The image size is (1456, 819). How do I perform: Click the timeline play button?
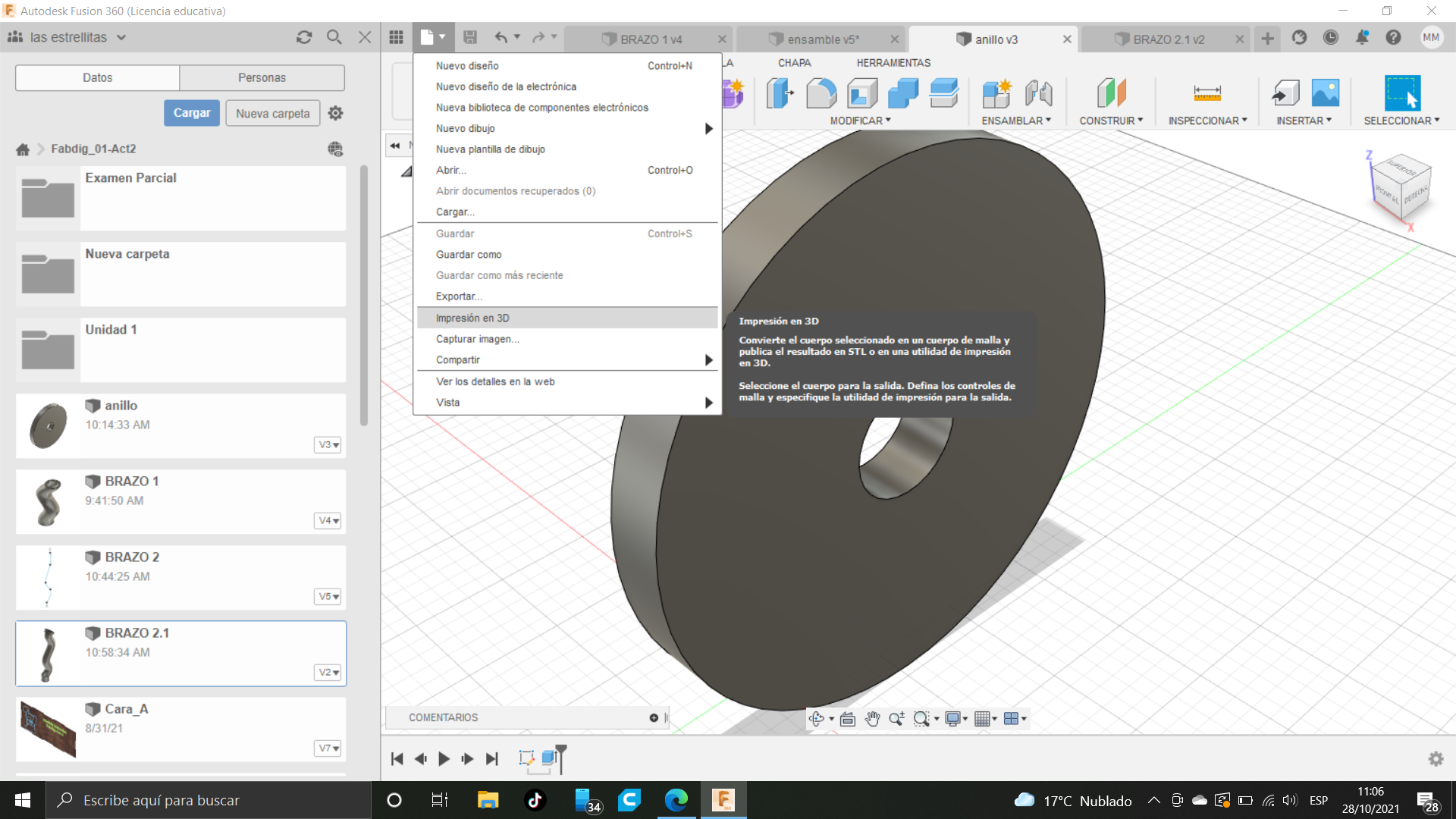[x=444, y=758]
